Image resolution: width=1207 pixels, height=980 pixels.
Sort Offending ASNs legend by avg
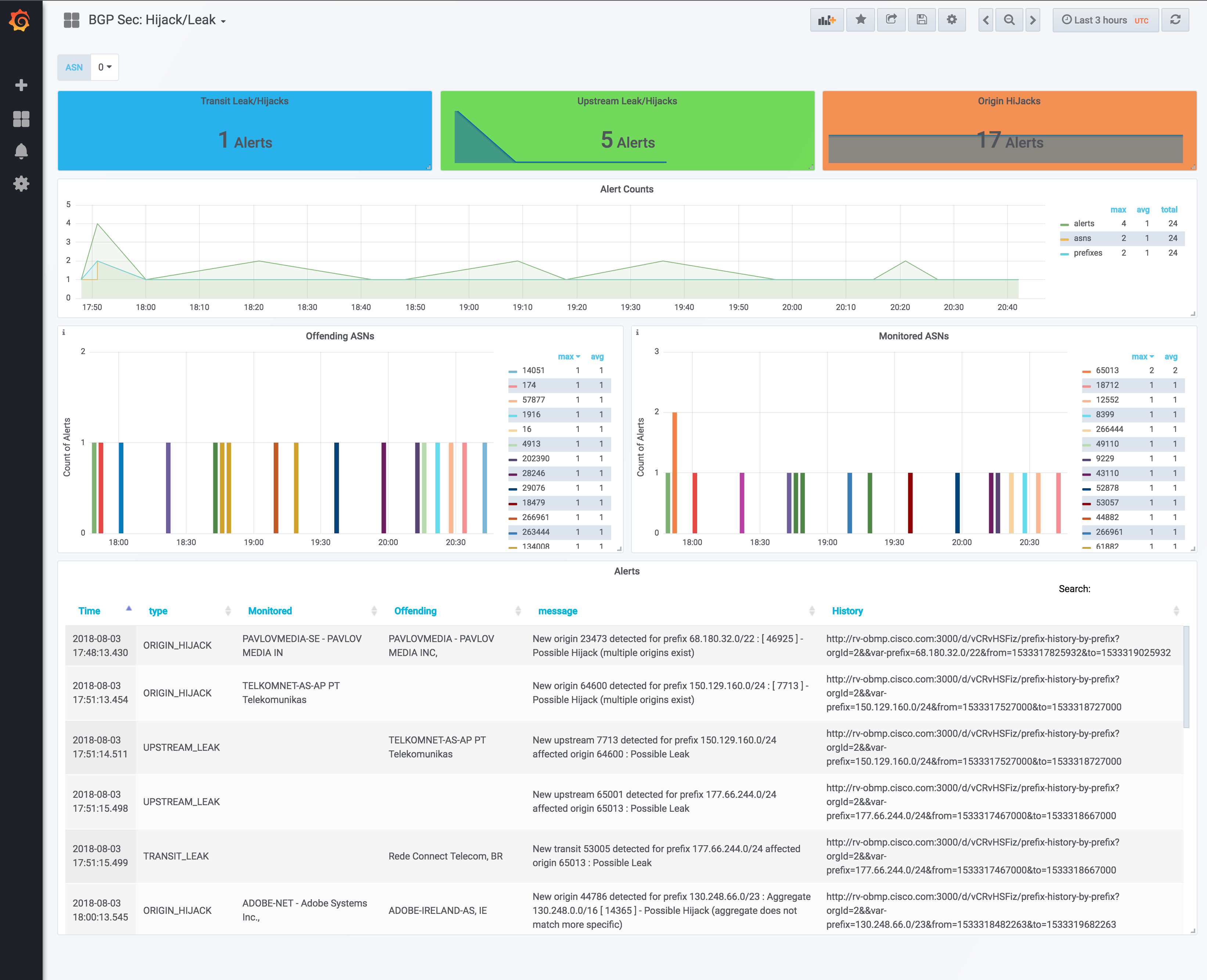pos(597,357)
